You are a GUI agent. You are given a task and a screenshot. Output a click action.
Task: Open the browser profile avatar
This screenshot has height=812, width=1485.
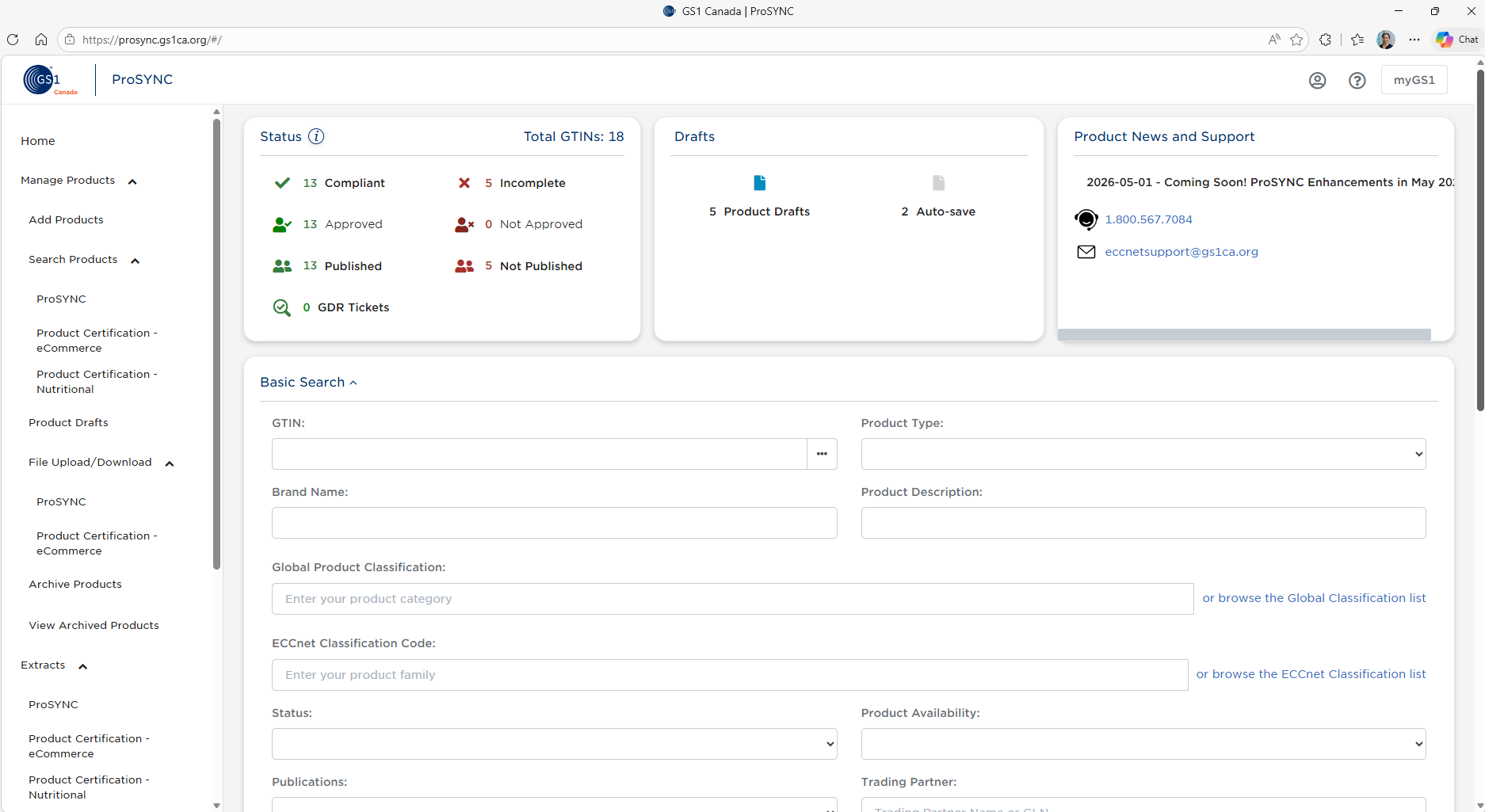[x=1386, y=40]
